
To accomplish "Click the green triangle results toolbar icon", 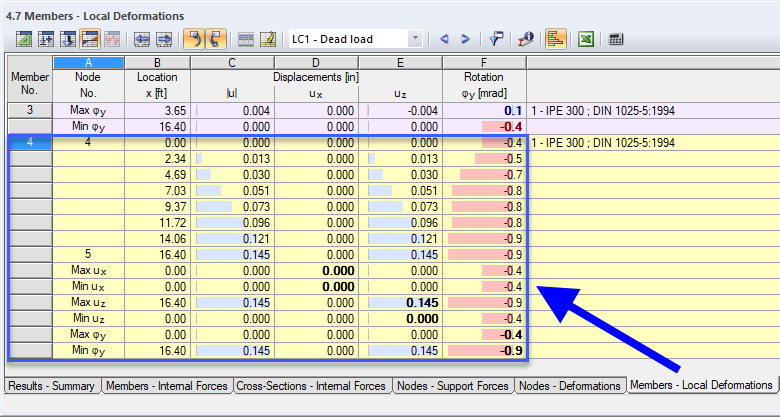I will click(24, 39).
